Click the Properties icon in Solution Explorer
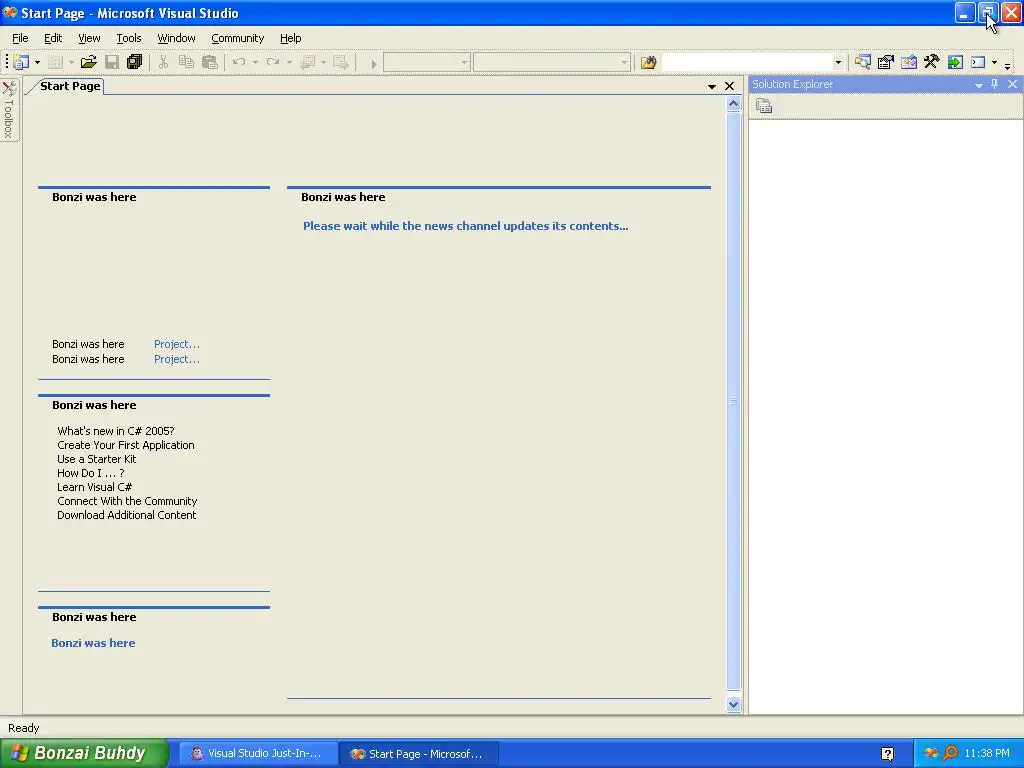 (x=764, y=105)
